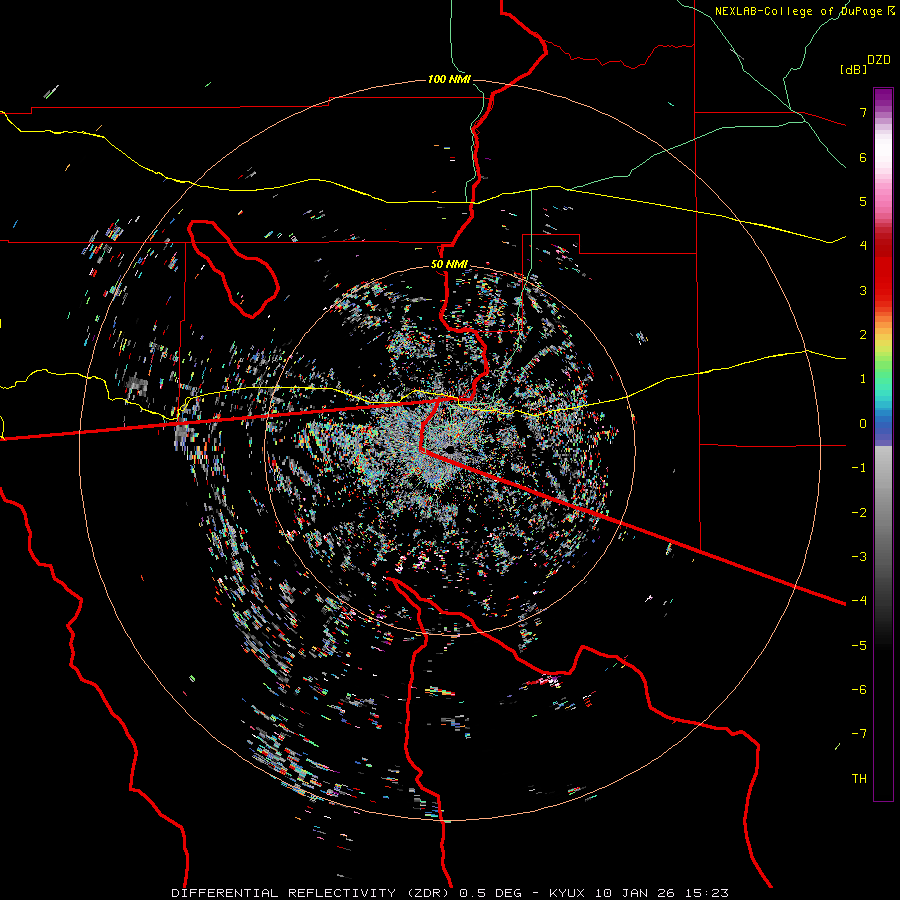Image resolution: width=900 pixels, height=900 pixels.
Task: Click the -3 value on color scale
Action: [x=859, y=556]
